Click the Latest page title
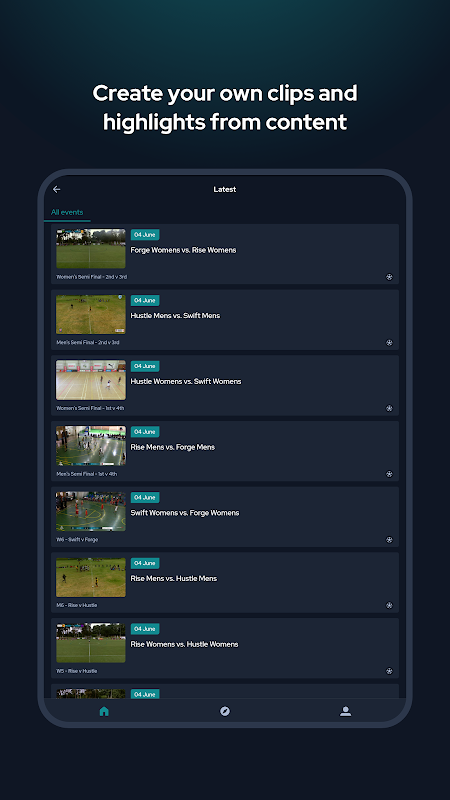450x800 pixels. pyautogui.click(x=224, y=189)
